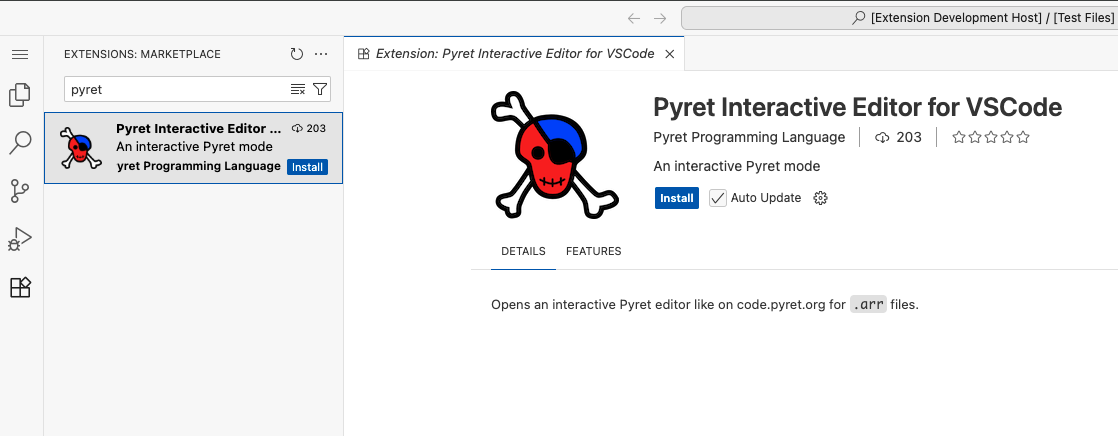
Task: Click the 203 install count in the list item
Action: (309, 128)
